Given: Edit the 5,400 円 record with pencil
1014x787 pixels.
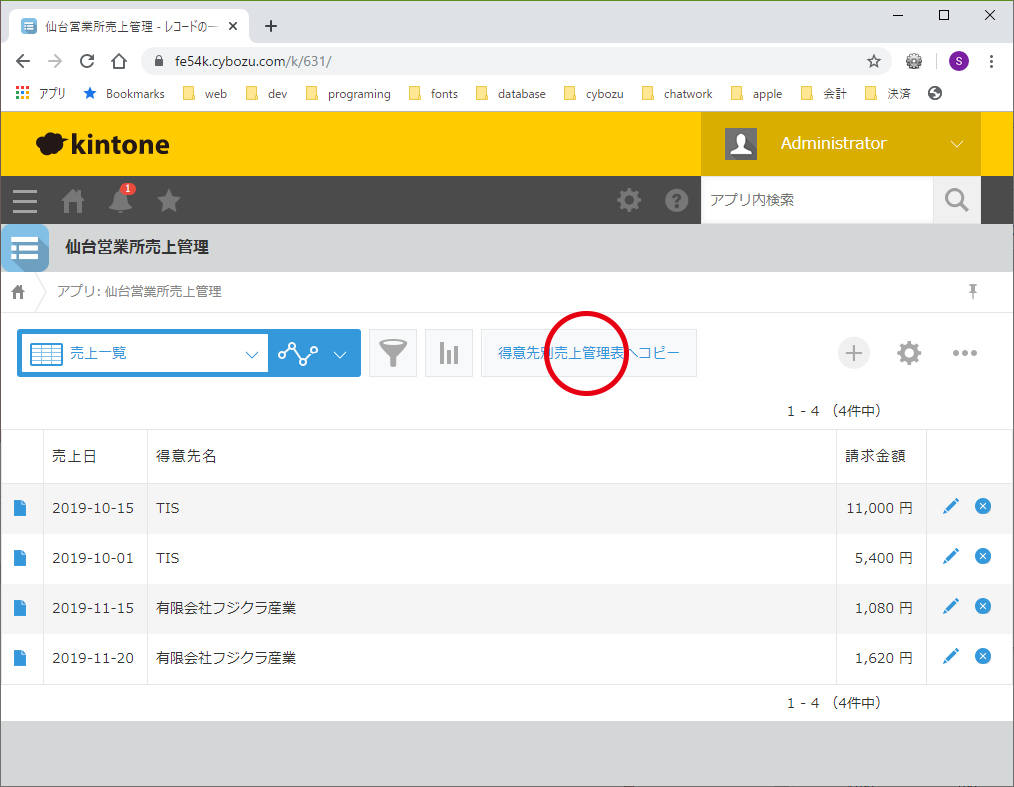Looking at the screenshot, I should tap(951, 556).
